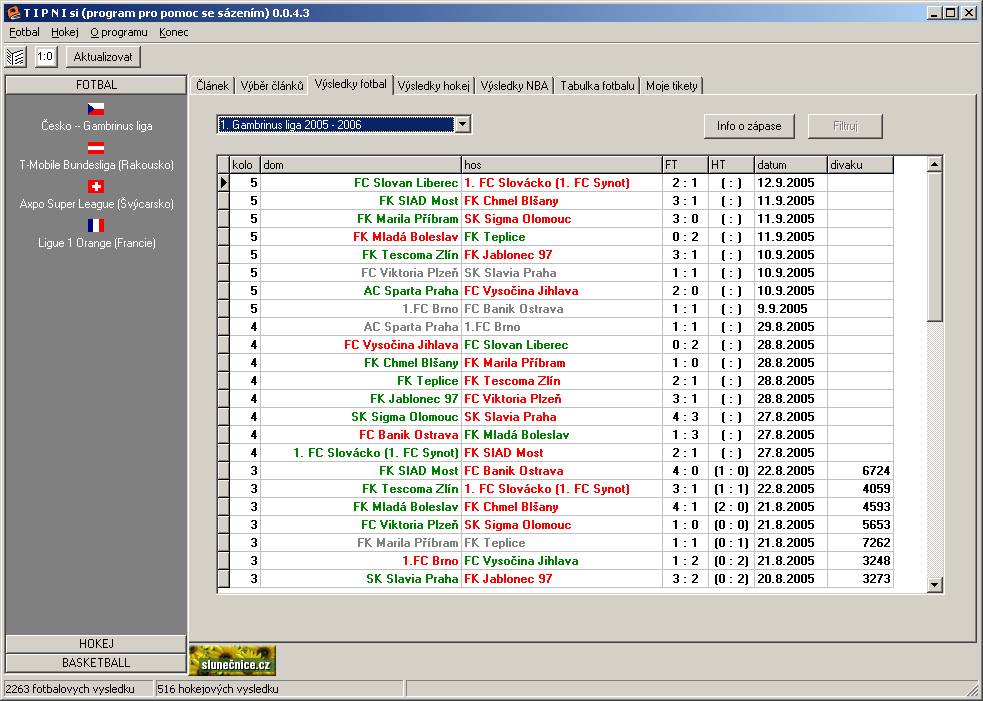The width and height of the screenshot is (983, 701).
Task: Click the 2263 fotbalovych vysledku status text
Action: (x=70, y=689)
